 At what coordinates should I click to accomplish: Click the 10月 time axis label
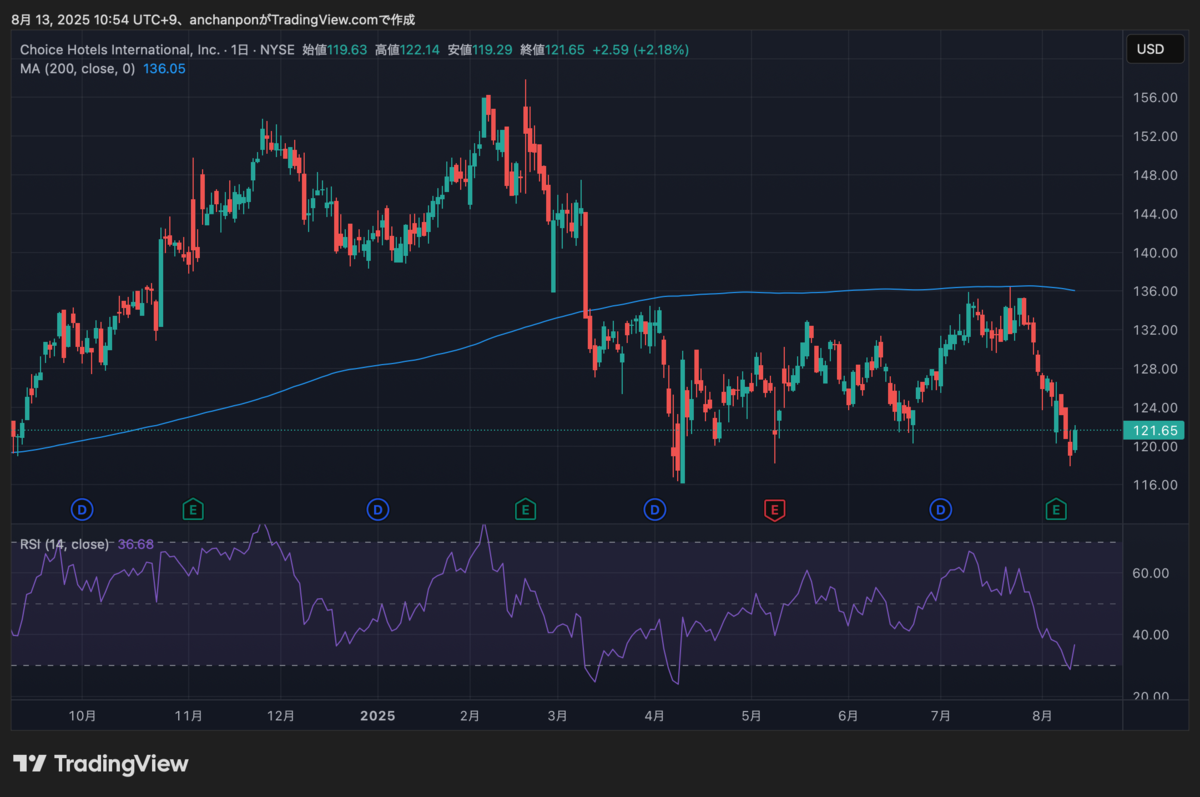[x=83, y=716]
